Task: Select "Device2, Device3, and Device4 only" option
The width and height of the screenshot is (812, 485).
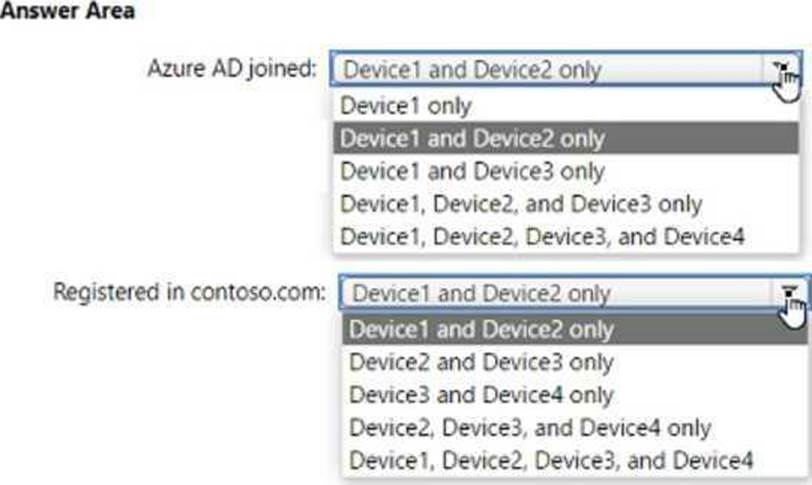Action: pyautogui.click(x=529, y=428)
